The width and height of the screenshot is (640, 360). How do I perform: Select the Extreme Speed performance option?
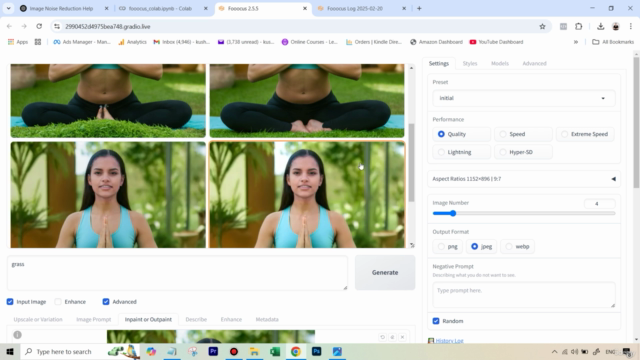585,134
